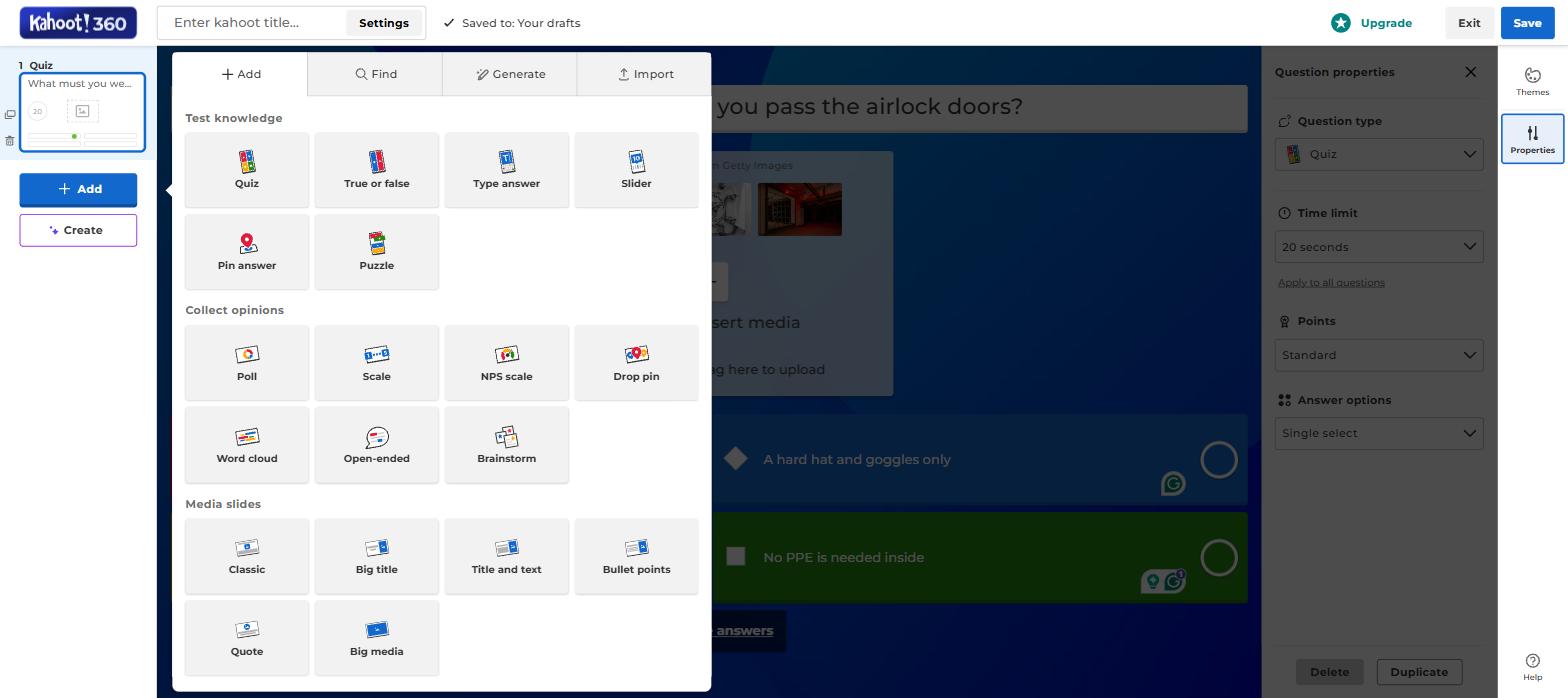This screenshot has width=1568, height=698.
Task: Duplicate slide 1 from the sidebar icon
Action: point(10,115)
